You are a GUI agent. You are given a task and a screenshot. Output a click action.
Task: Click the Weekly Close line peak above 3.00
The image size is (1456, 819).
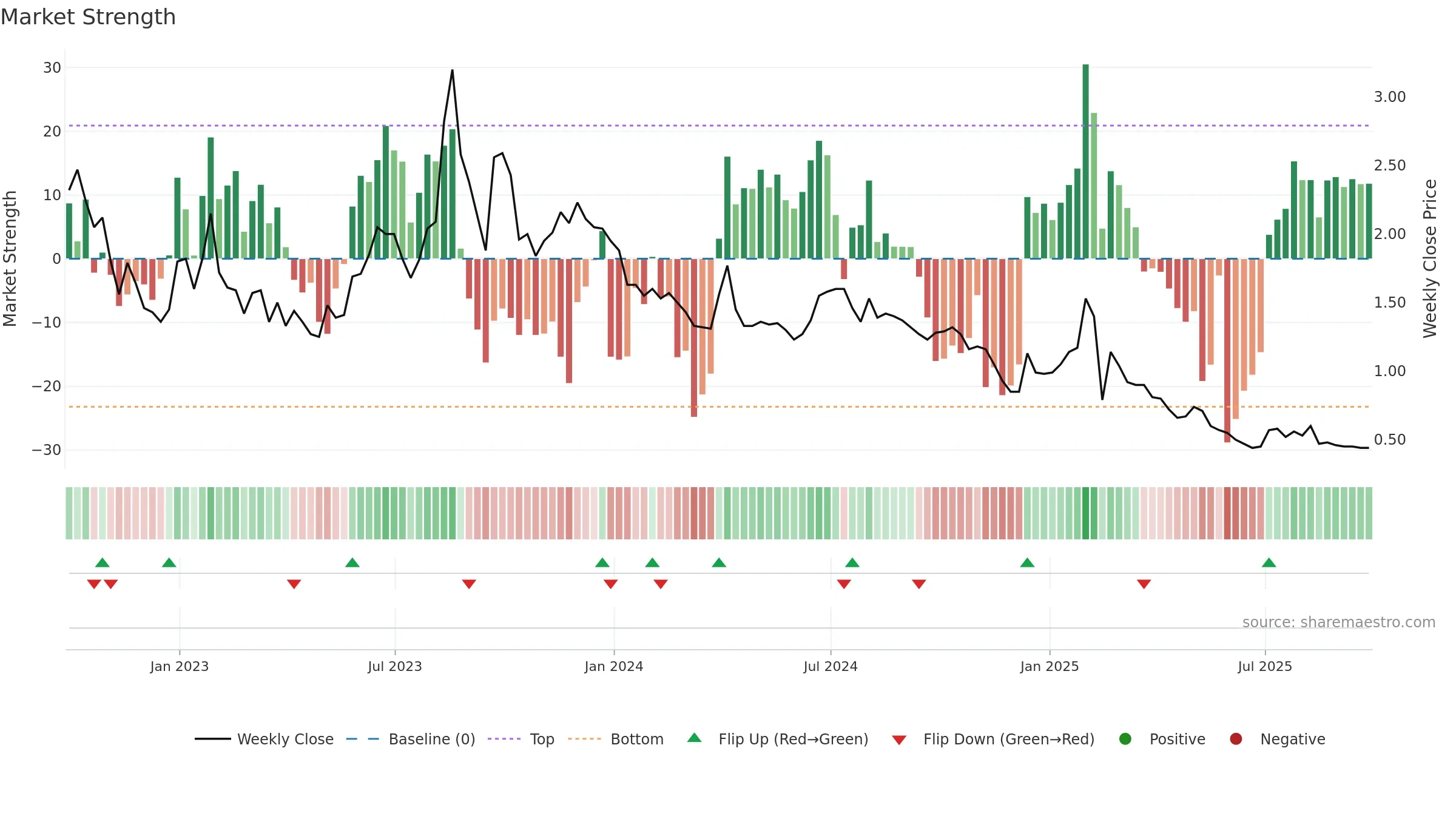pyautogui.click(x=453, y=71)
